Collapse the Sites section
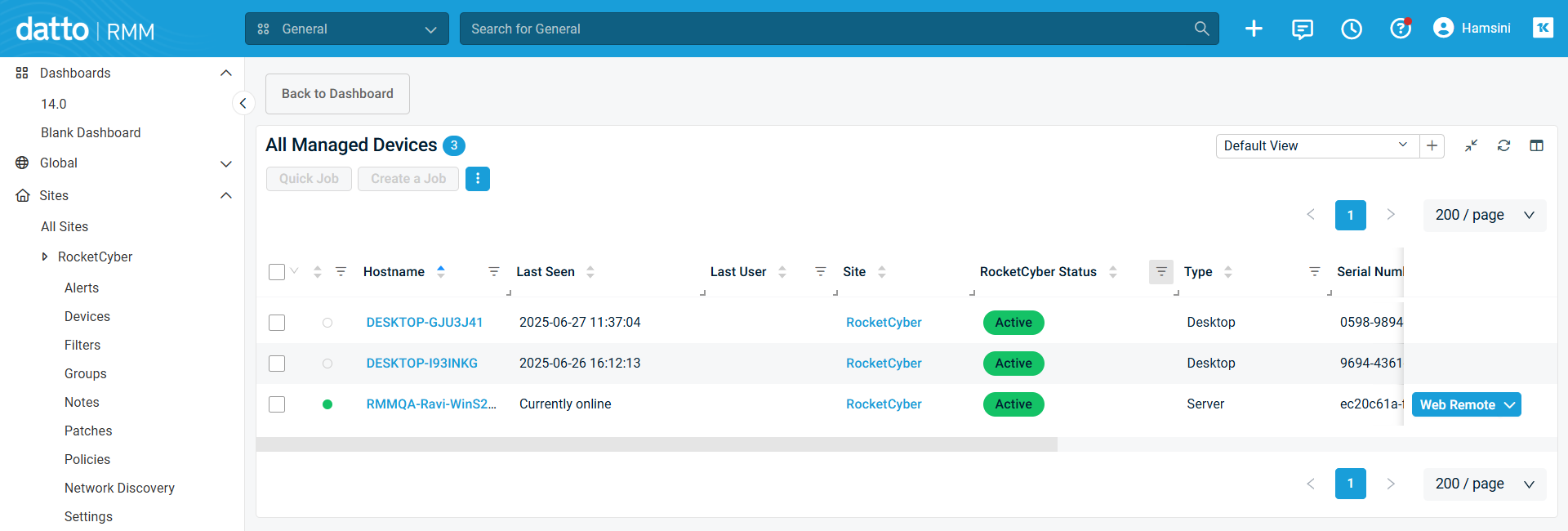 click(226, 196)
